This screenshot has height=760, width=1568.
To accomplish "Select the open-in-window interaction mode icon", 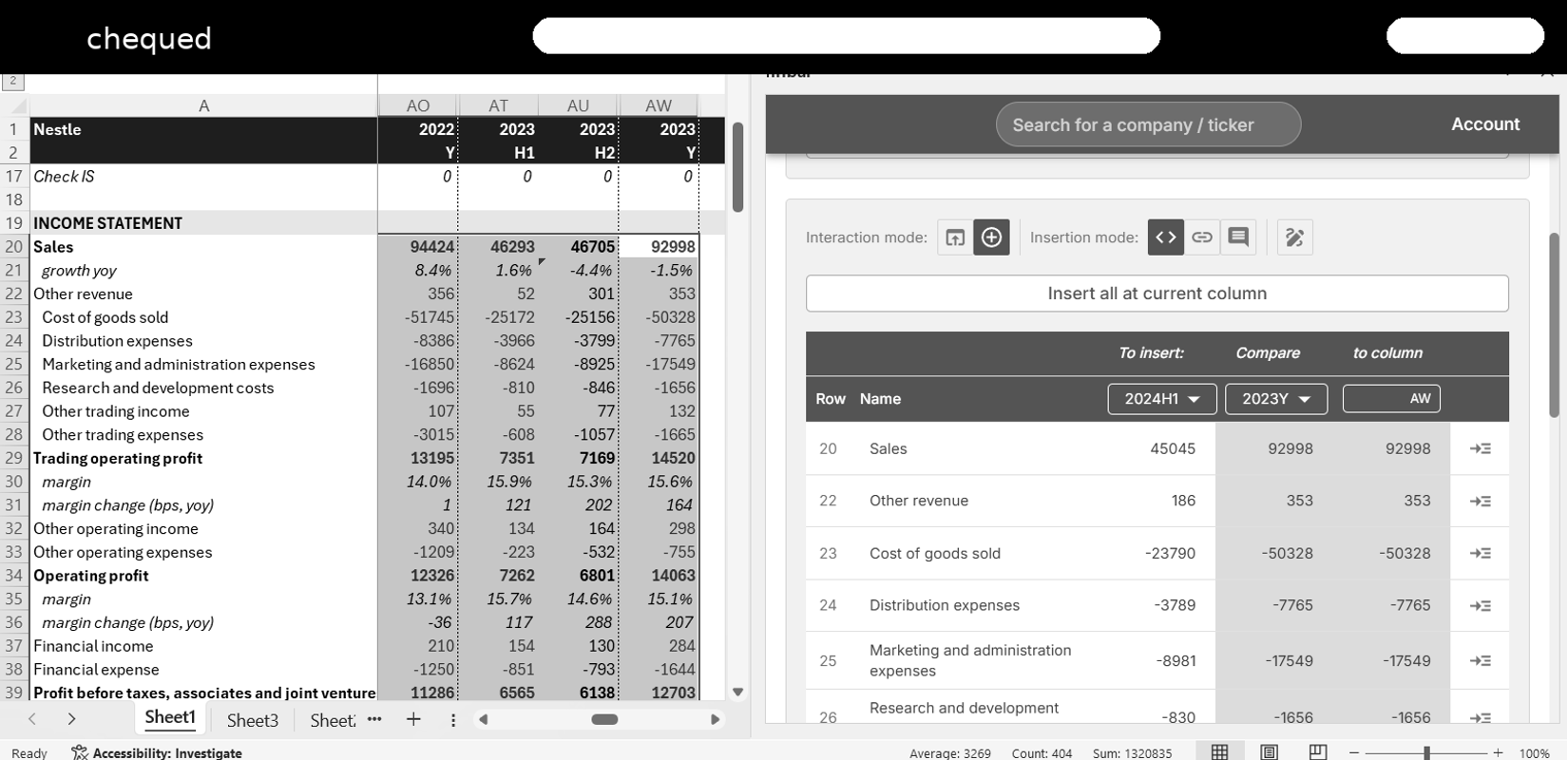I will tap(955, 237).
